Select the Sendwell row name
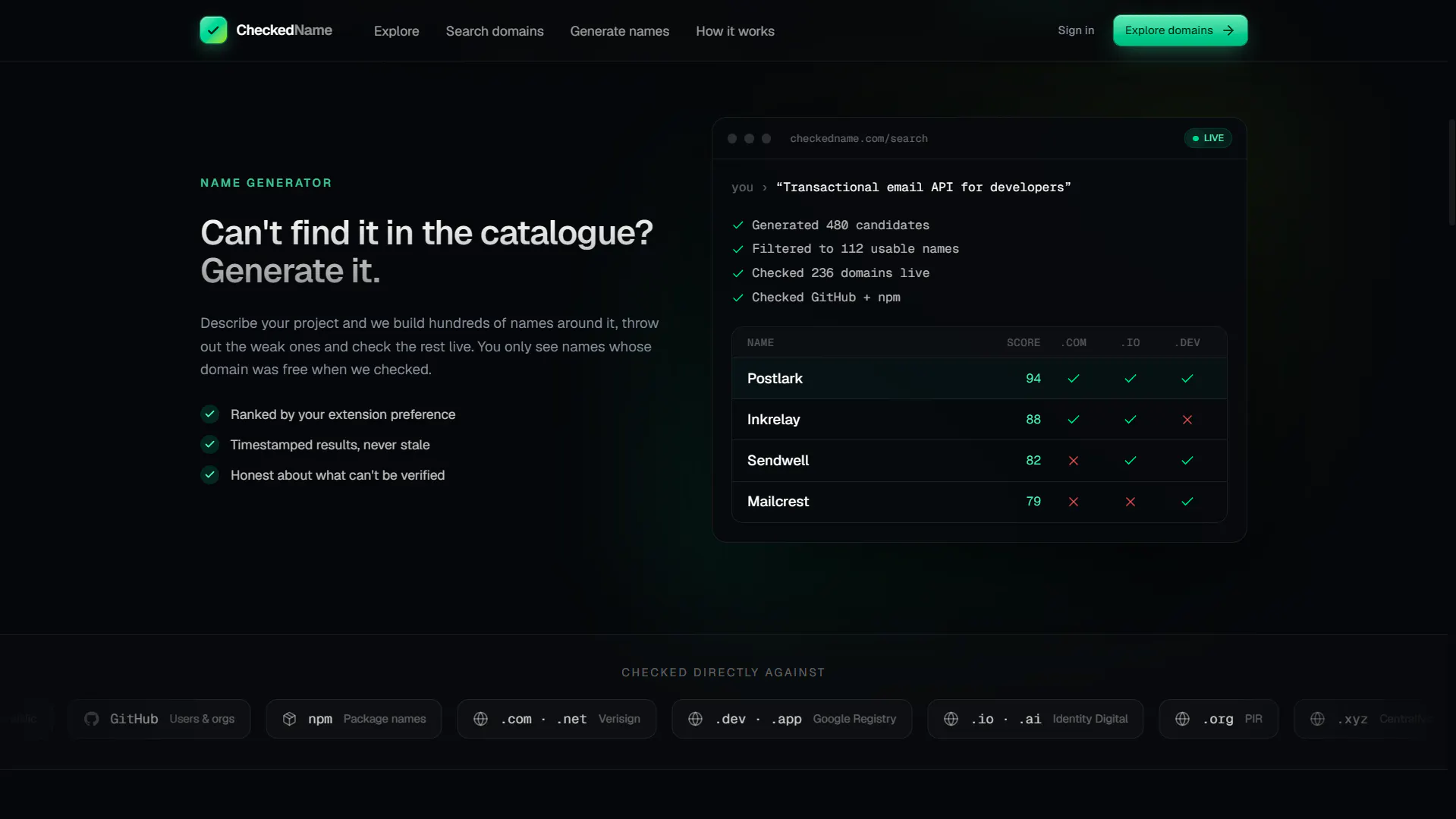The width and height of the screenshot is (1456, 819). [x=778, y=460]
